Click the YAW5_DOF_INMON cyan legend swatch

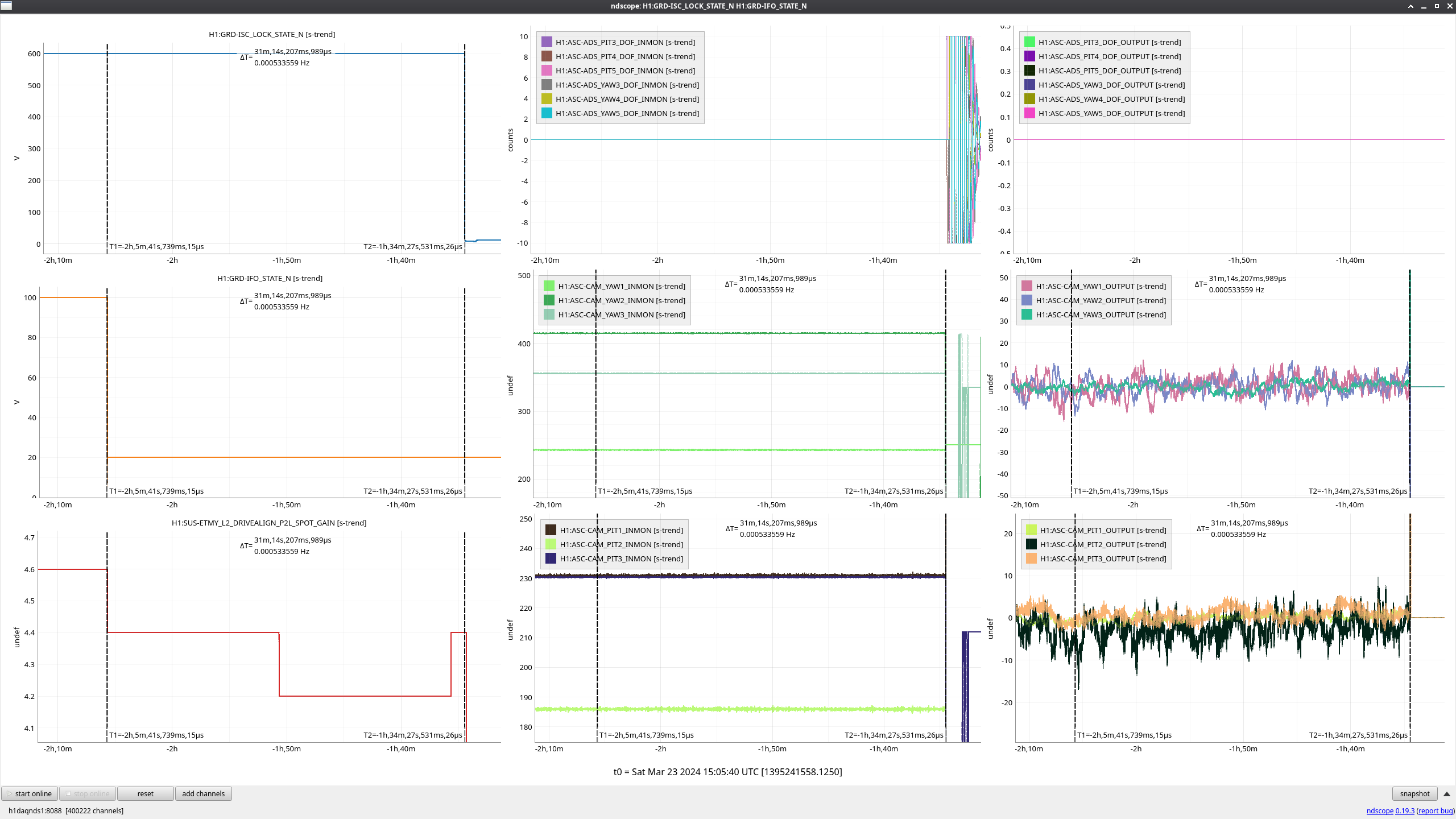point(547,113)
